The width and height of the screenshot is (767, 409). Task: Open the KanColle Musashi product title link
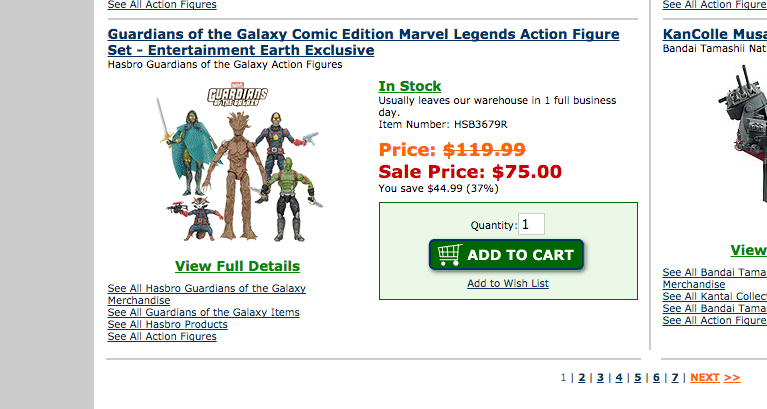(x=714, y=34)
